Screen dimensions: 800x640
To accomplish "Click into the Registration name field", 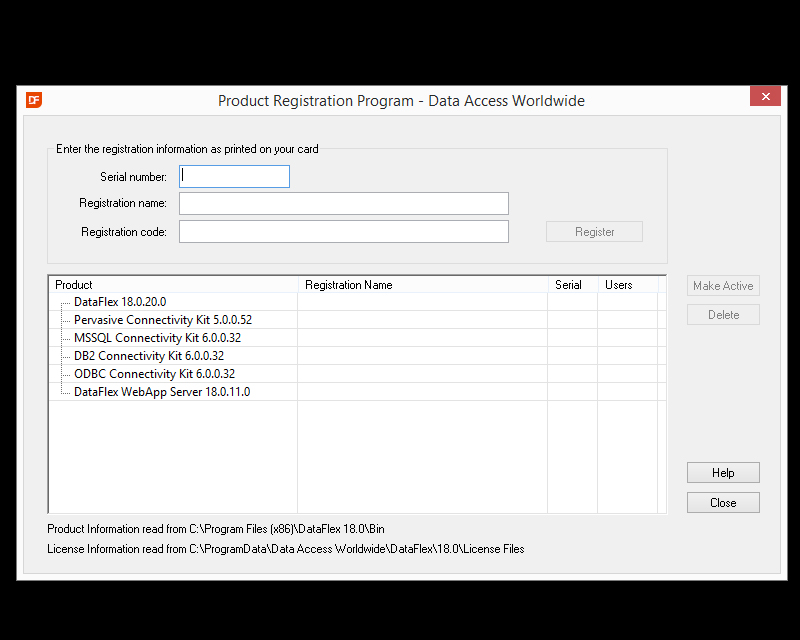I will 344,204.
